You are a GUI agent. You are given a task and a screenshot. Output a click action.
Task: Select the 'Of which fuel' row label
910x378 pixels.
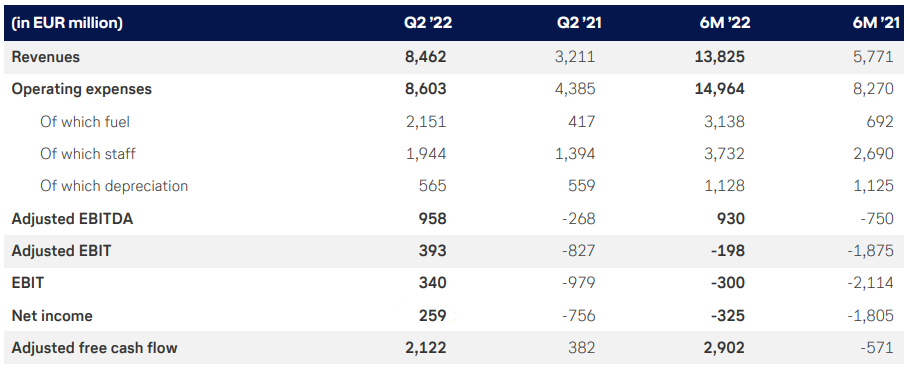85,121
